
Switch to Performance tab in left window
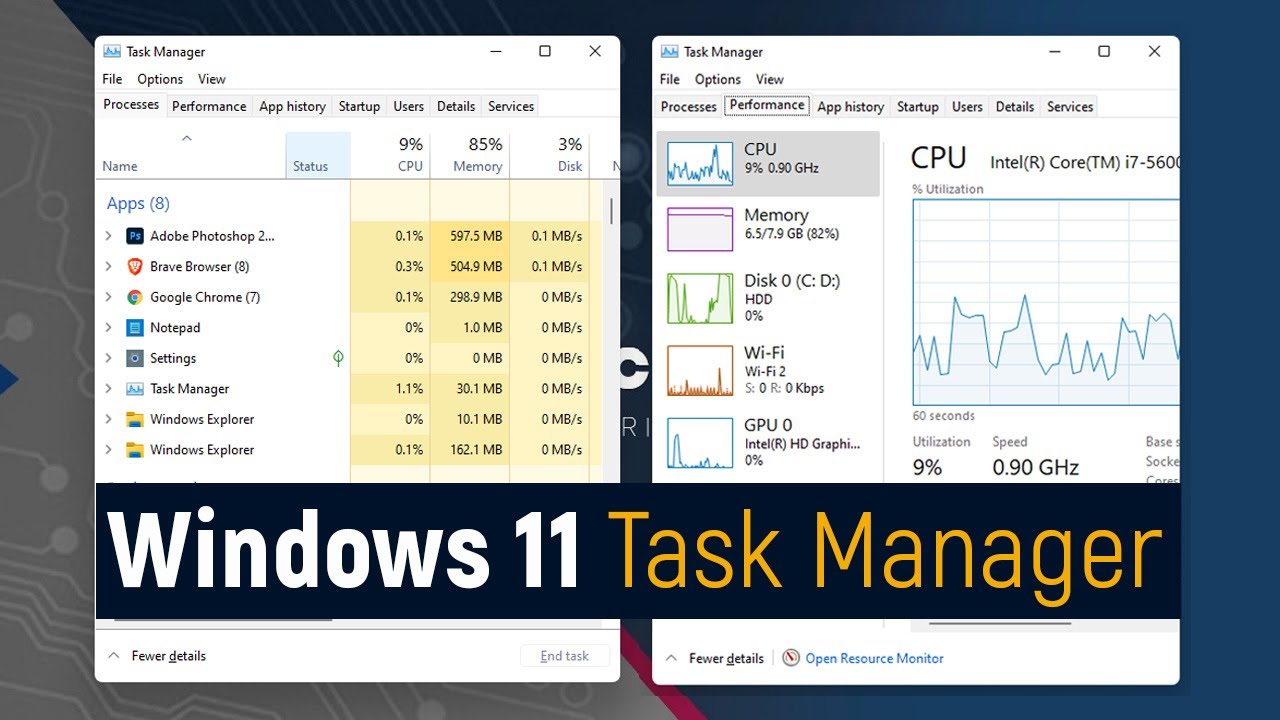pos(209,106)
